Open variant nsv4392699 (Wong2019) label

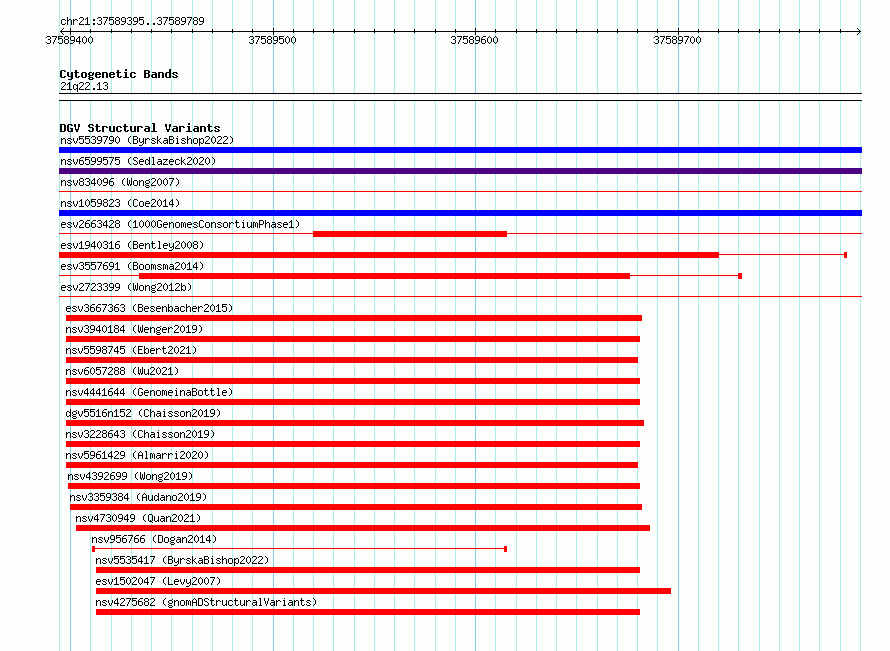point(131,476)
